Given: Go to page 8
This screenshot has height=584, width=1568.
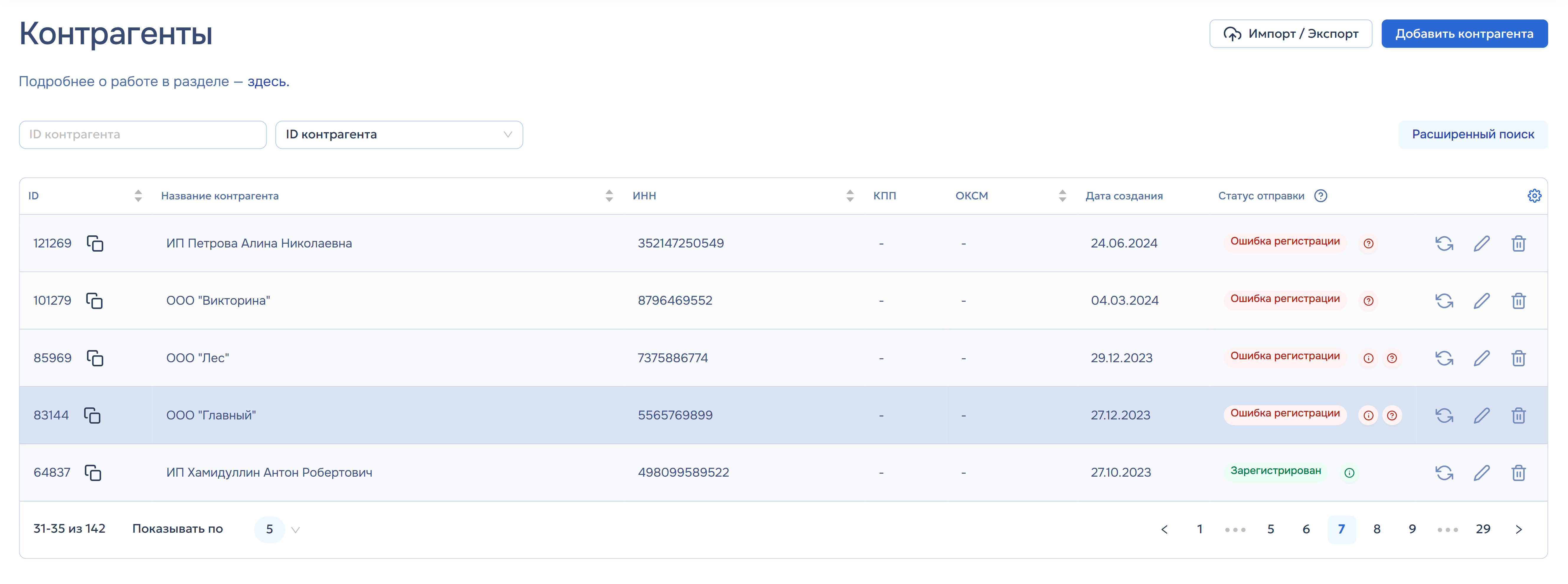Looking at the screenshot, I should click(1377, 529).
